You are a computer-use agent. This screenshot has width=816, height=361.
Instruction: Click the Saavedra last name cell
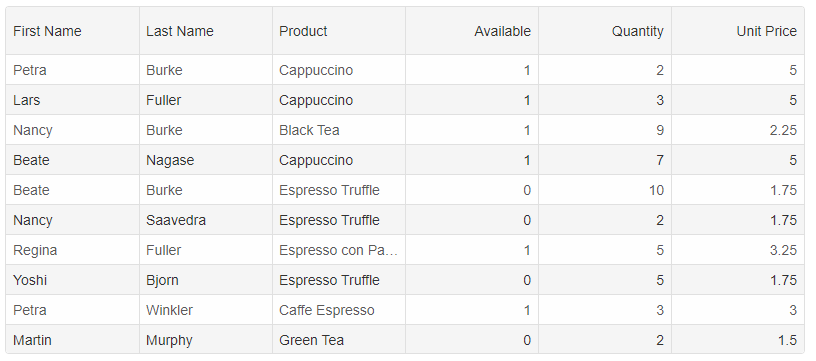(206, 220)
